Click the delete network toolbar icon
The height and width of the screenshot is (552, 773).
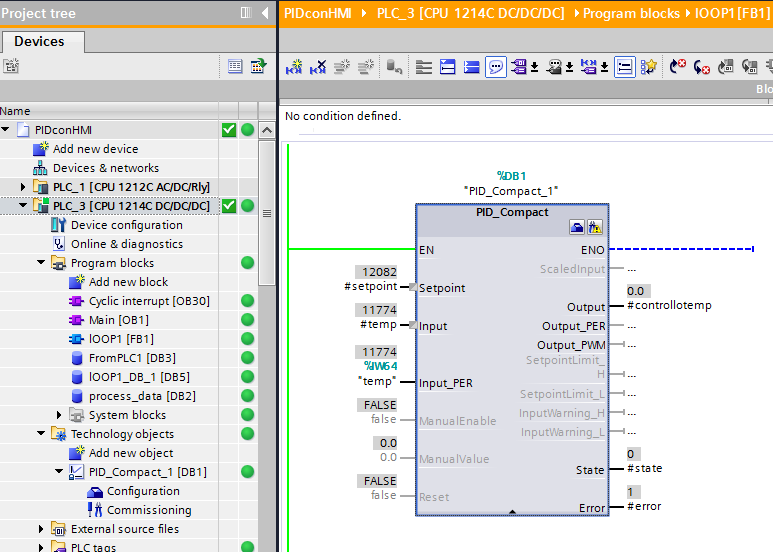point(318,67)
